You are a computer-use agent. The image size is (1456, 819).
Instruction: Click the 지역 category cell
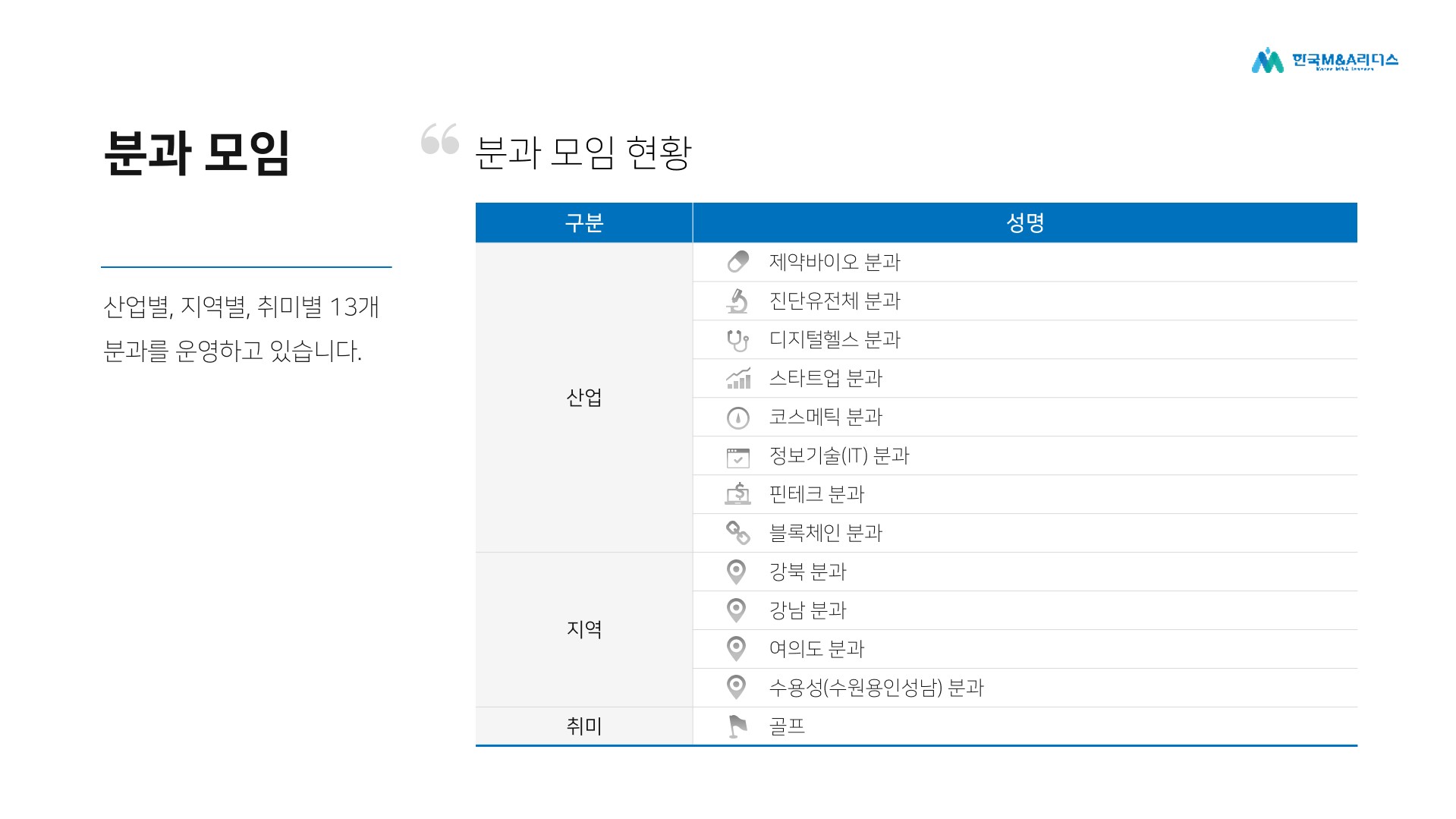583,629
